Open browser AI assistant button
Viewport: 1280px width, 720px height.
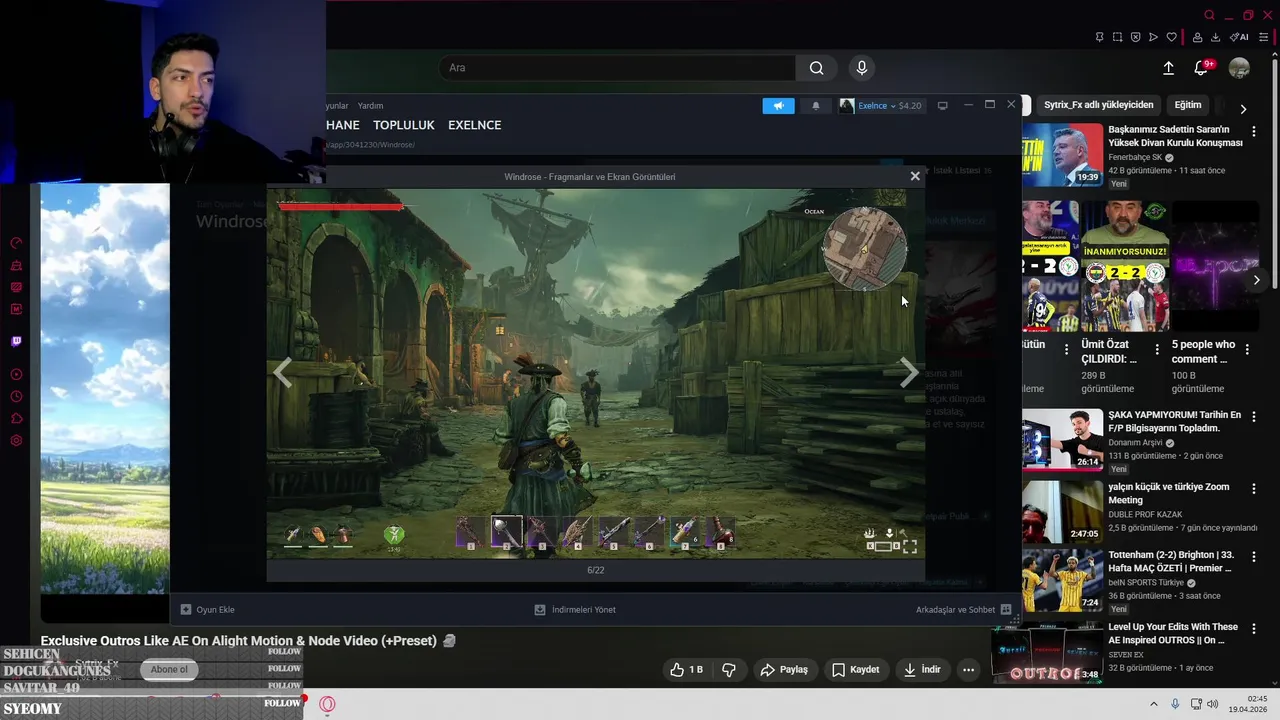(x=1239, y=37)
